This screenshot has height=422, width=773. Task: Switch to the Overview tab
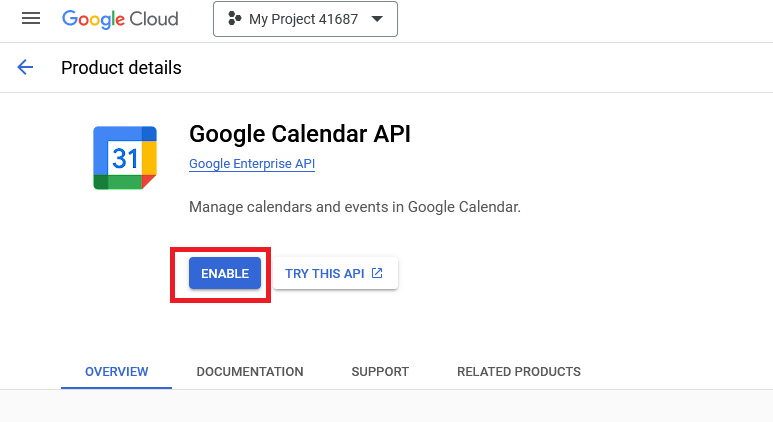[x=116, y=372]
